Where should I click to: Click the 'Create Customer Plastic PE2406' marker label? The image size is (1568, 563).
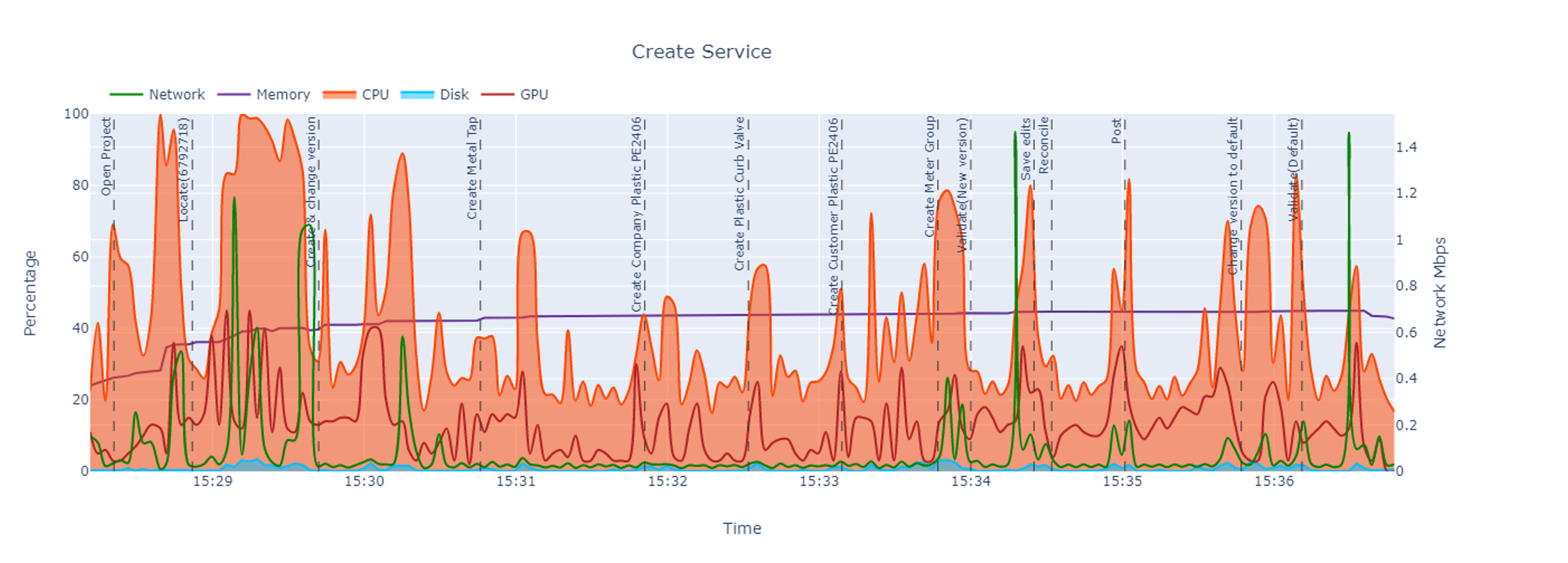[834, 216]
